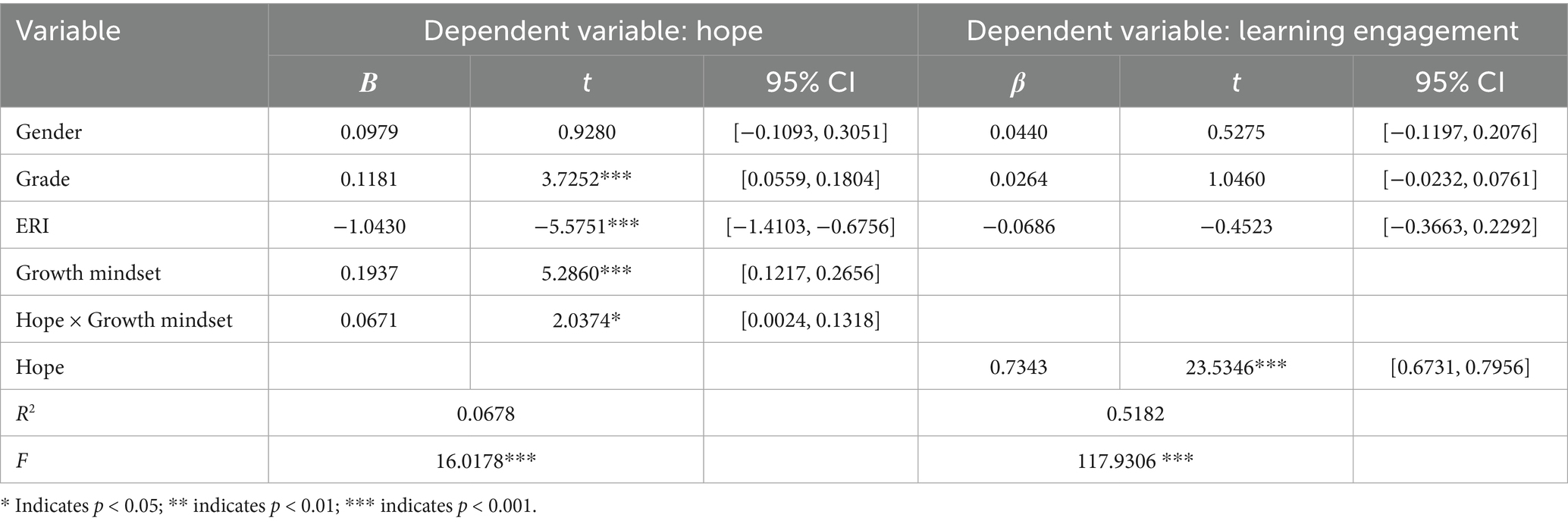Click the B column header under hope
This screenshot has width=1568, height=524.
pyautogui.click(x=368, y=82)
